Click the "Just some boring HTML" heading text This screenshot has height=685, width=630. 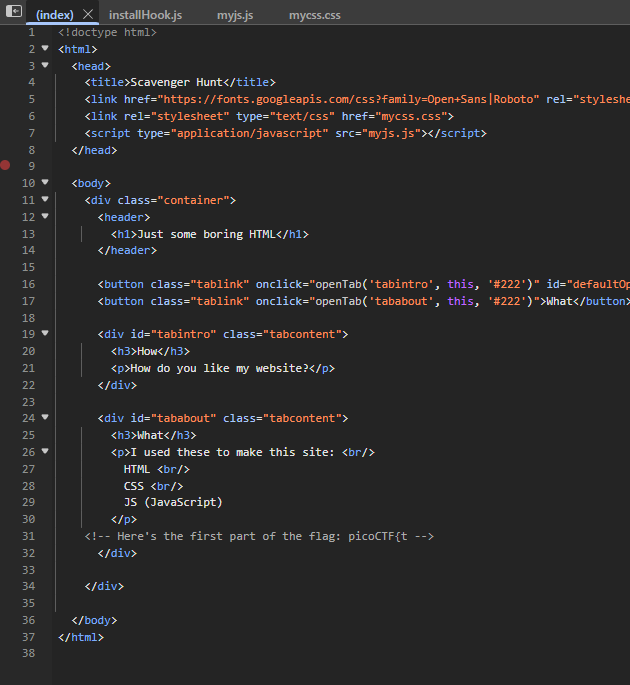[206, 234]
